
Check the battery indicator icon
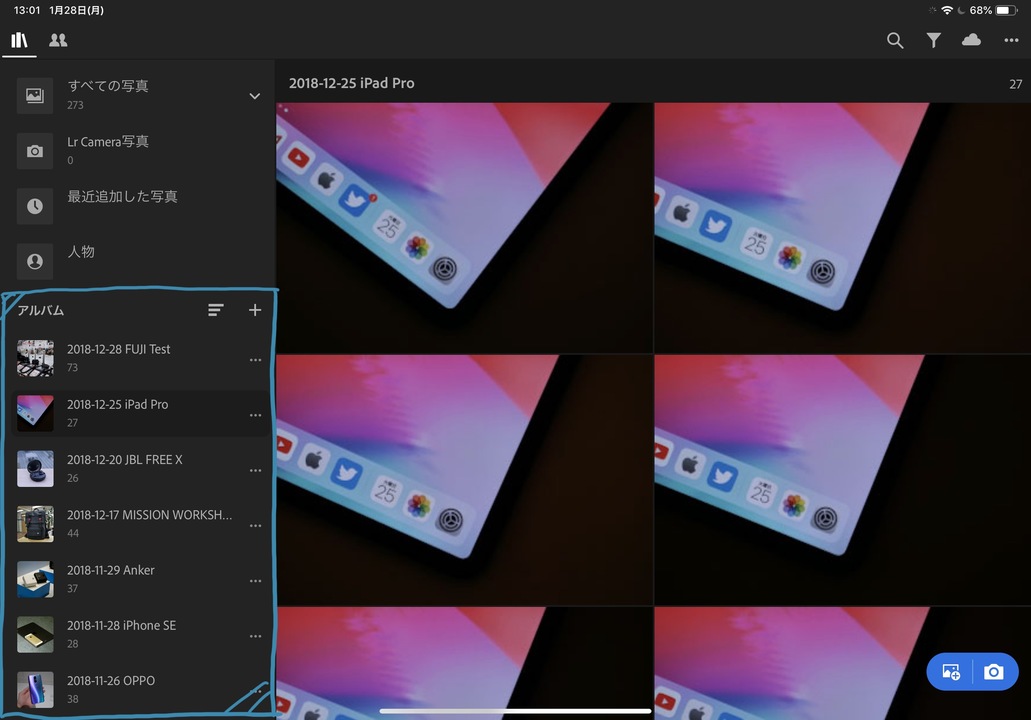[x=1006, y=10]
